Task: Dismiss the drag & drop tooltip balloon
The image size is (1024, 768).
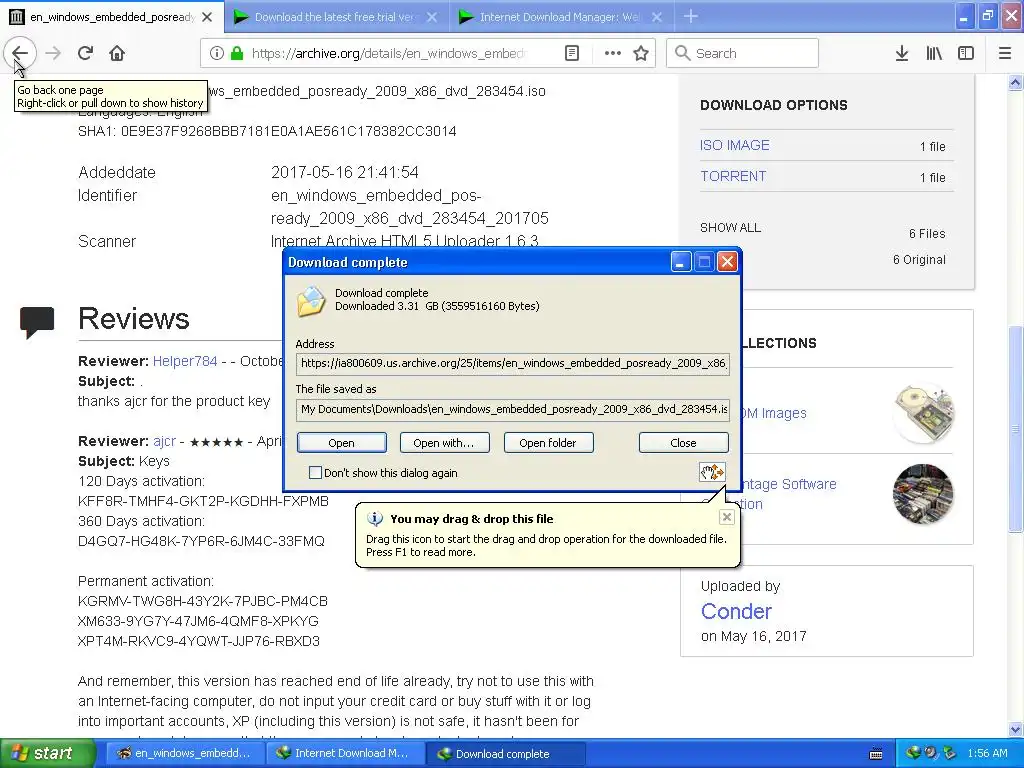Action: coord(726,517)
